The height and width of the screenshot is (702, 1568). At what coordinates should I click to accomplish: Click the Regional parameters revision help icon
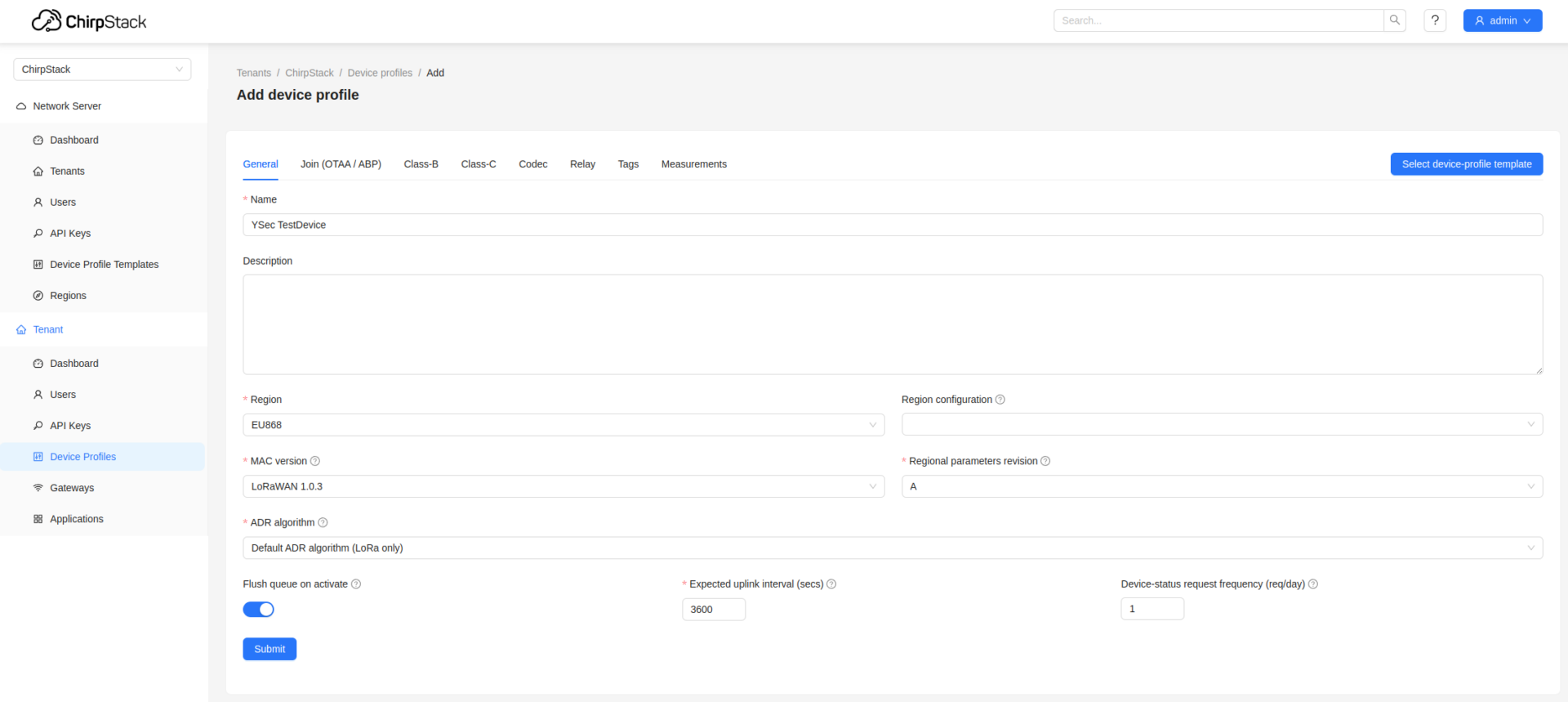[x=1045, y=461]
